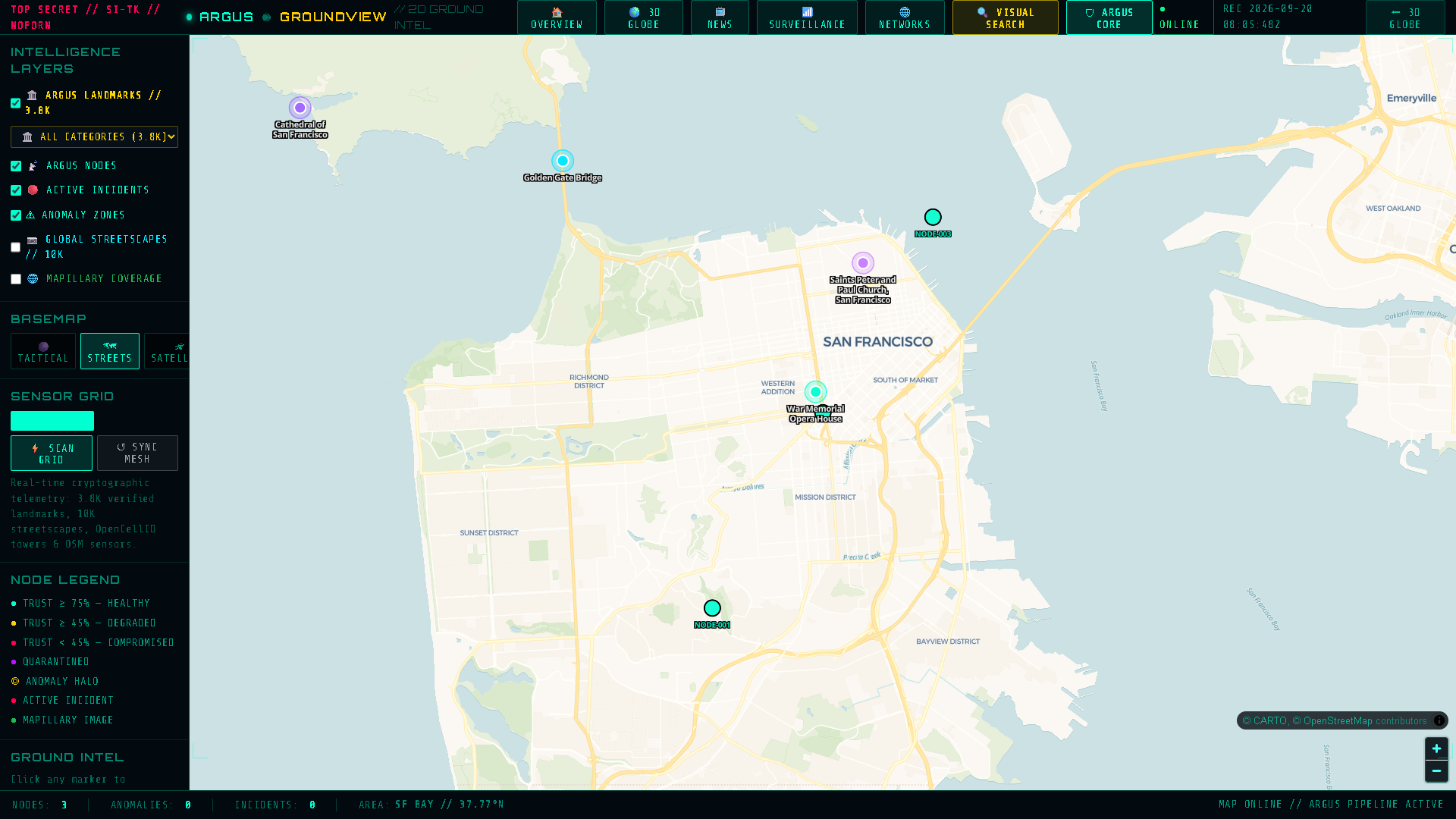Open the NODE-003 node marker
The width and height of the screenshot is (1456, 819).
pos(933,218)
